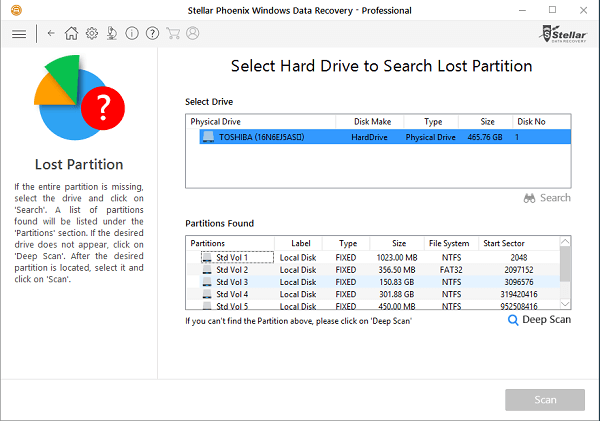Viewport: 600px width, 421px height.
Task: Go to the Home screen icon
Action: coord(71,33)
